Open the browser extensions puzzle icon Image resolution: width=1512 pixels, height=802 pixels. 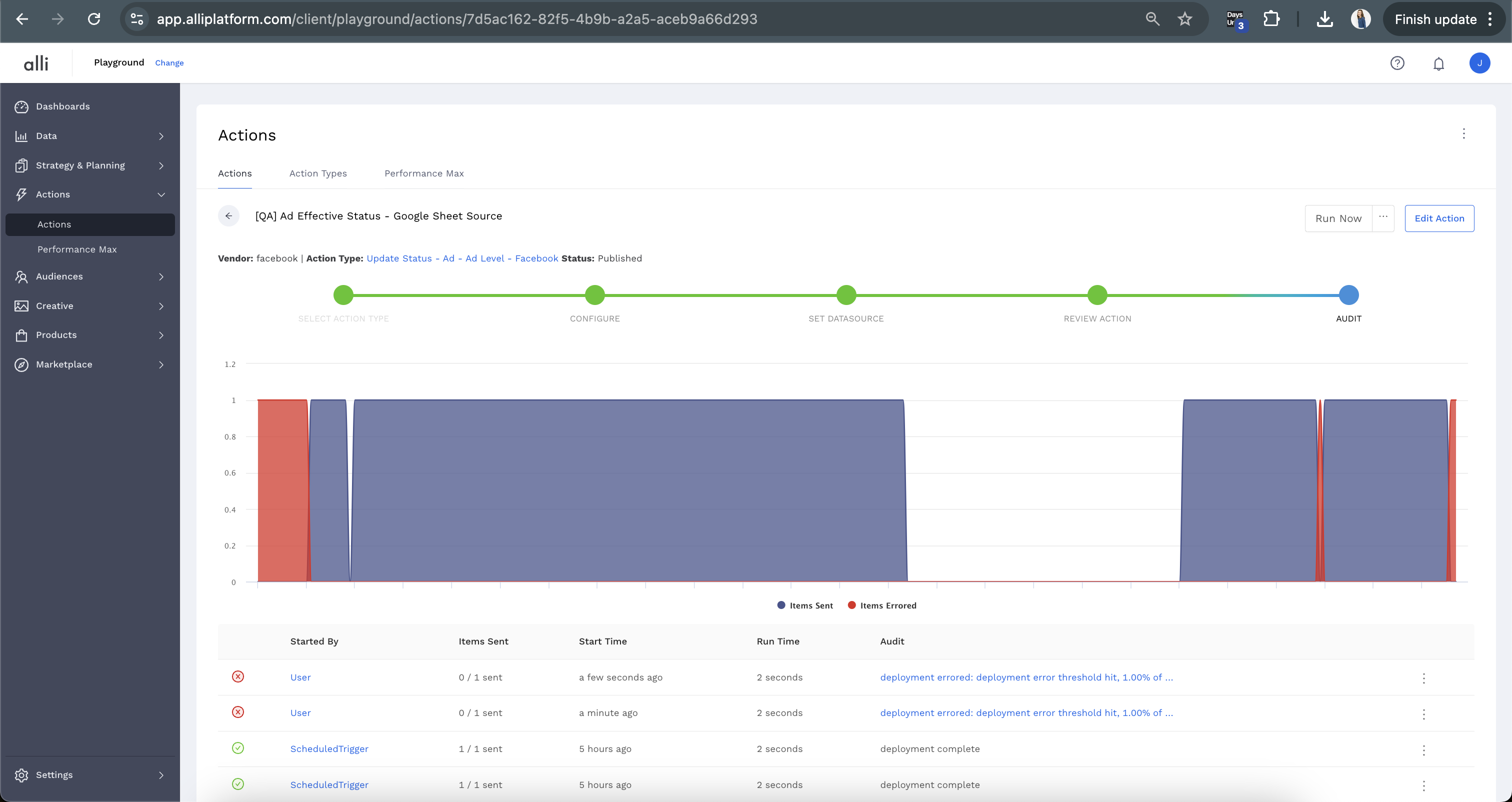(x=1271, y=19)
